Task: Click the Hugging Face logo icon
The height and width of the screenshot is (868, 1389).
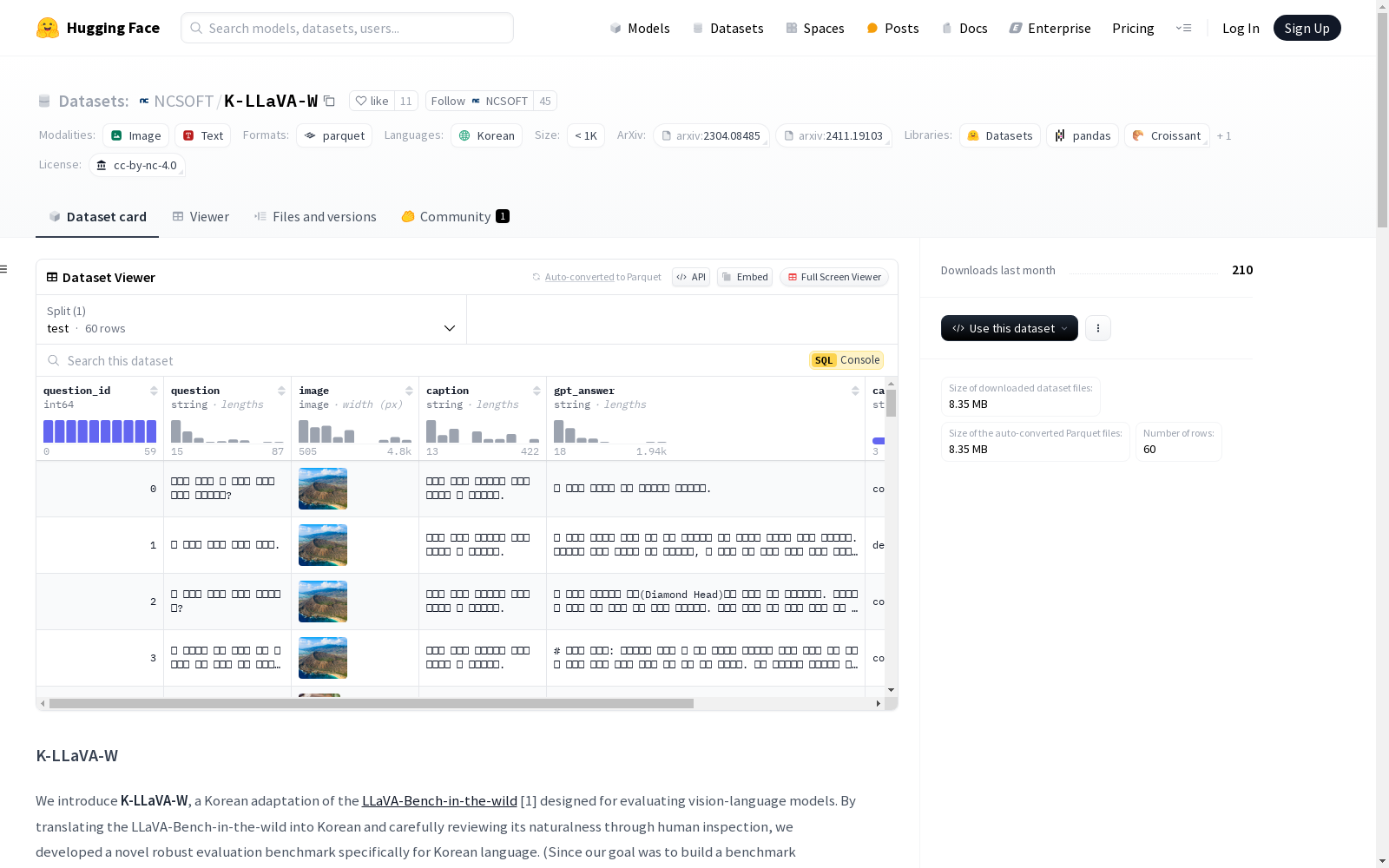Action: 48,28
